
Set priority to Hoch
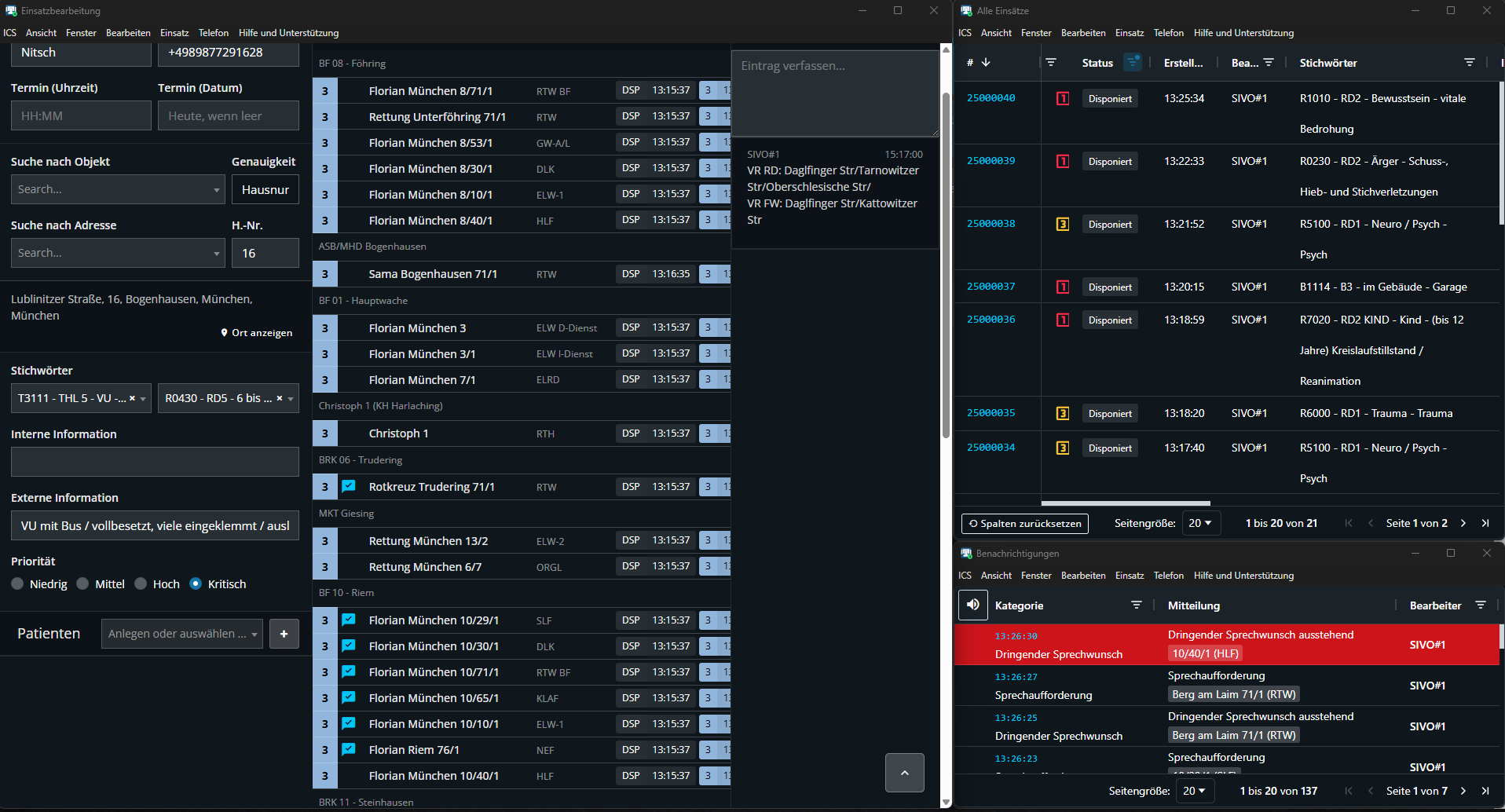click(141, 583)
